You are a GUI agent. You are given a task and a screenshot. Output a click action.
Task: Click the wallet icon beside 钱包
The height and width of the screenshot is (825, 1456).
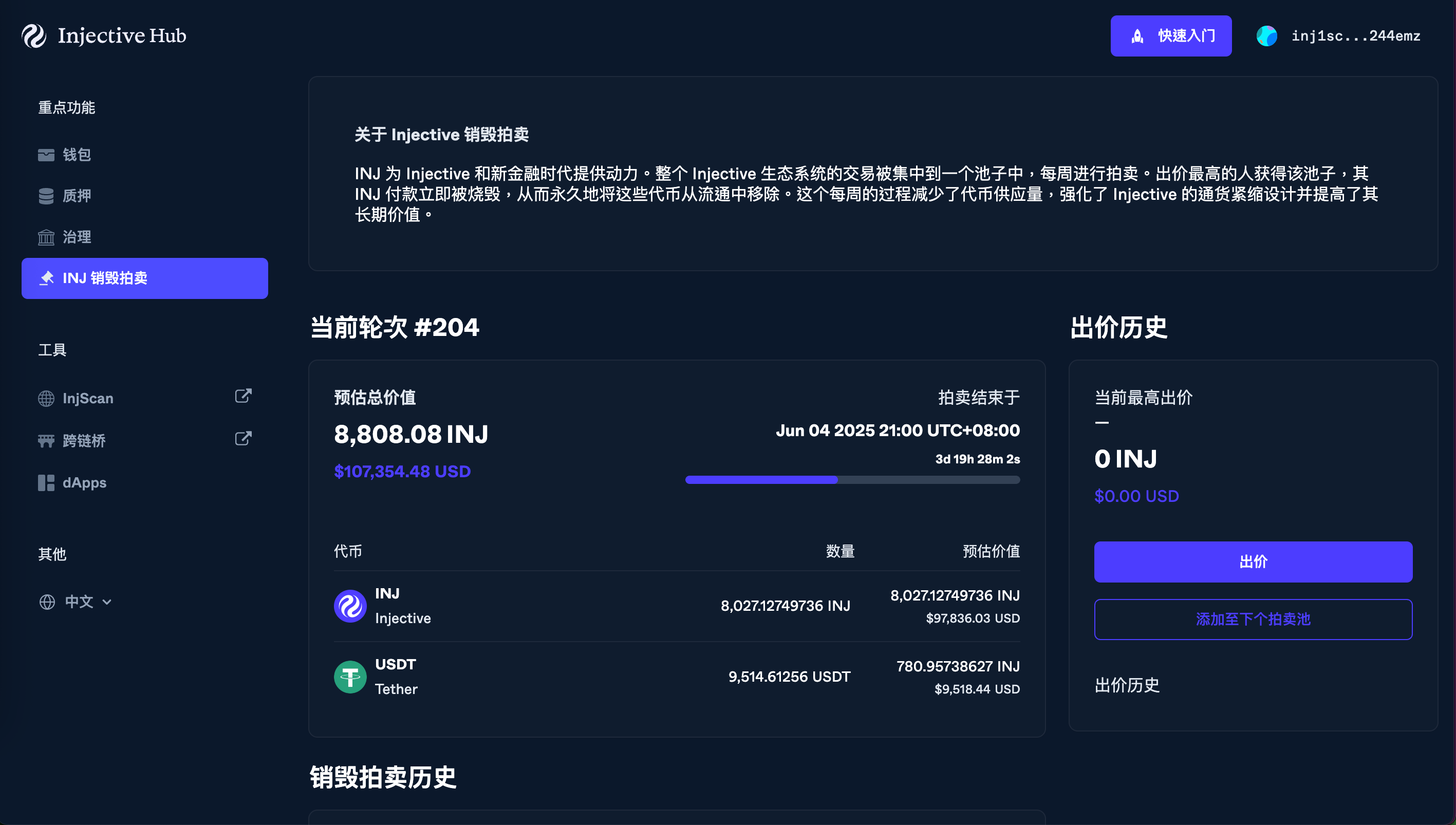pos(46,155)
